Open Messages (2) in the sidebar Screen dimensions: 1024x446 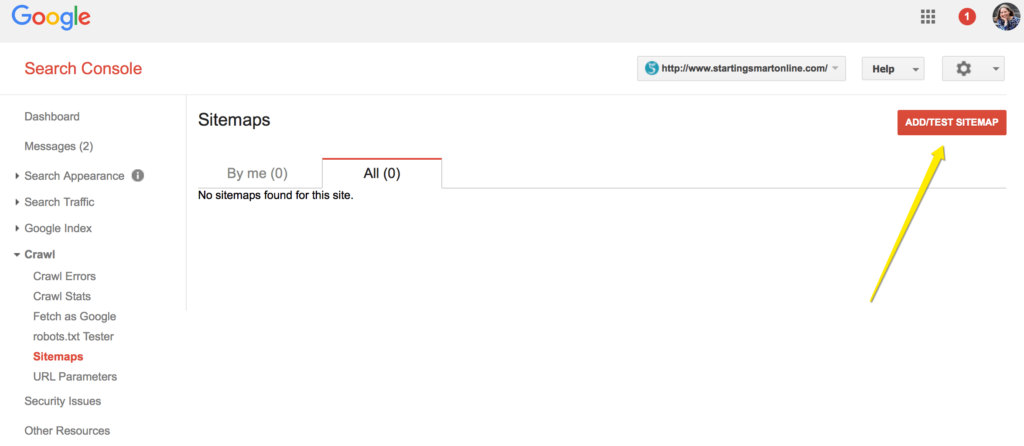(x=59, y=146)
